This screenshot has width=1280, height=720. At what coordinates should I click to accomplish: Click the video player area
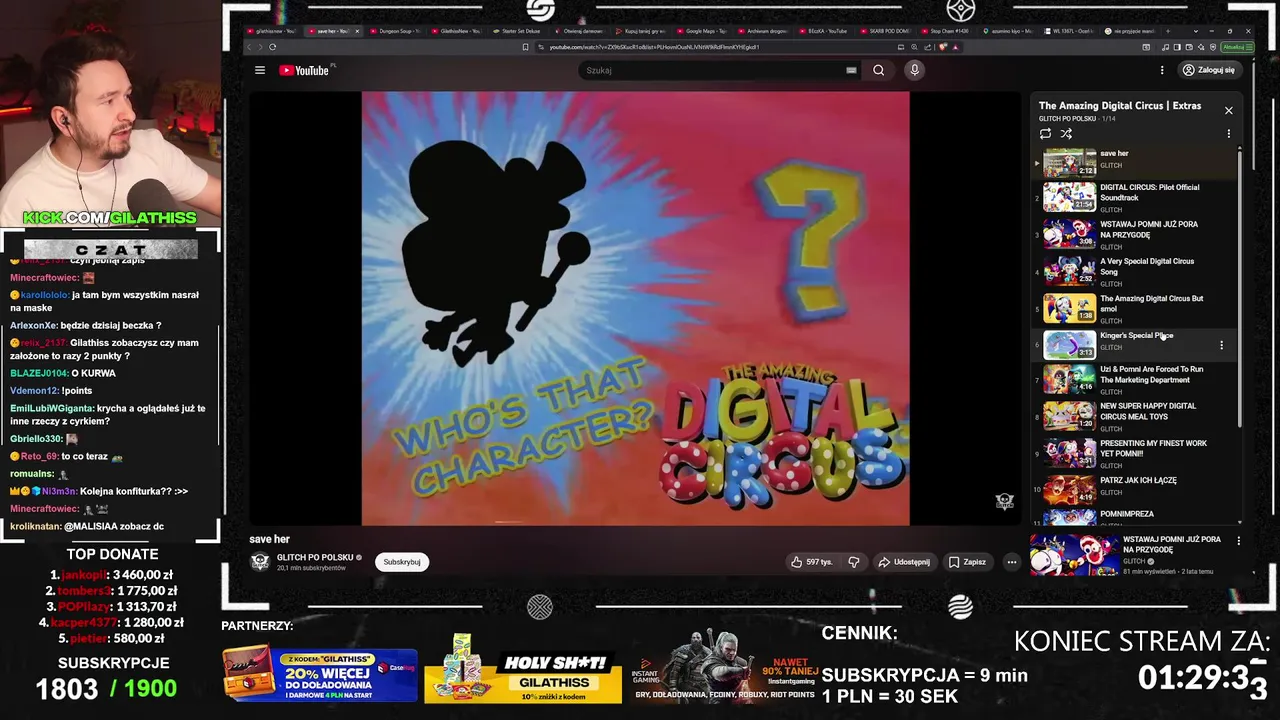[x=635, y=308]
